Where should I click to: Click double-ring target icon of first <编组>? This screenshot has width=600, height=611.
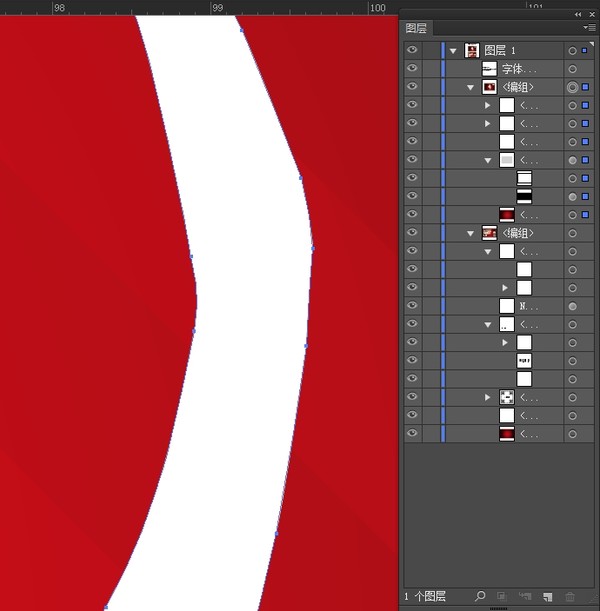tap(572, 87)
